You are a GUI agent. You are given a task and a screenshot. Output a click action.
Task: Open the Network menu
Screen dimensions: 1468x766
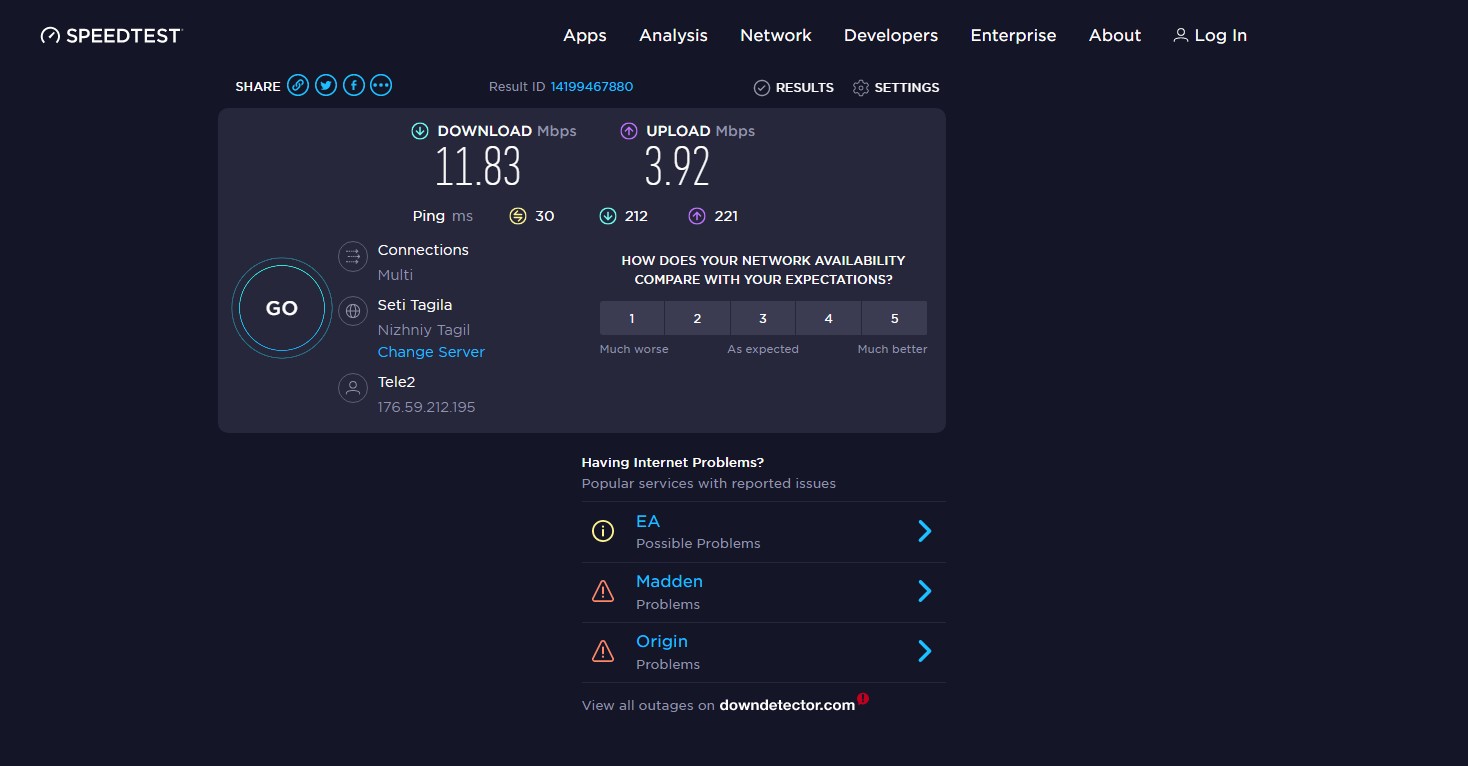tap(776, 35)
